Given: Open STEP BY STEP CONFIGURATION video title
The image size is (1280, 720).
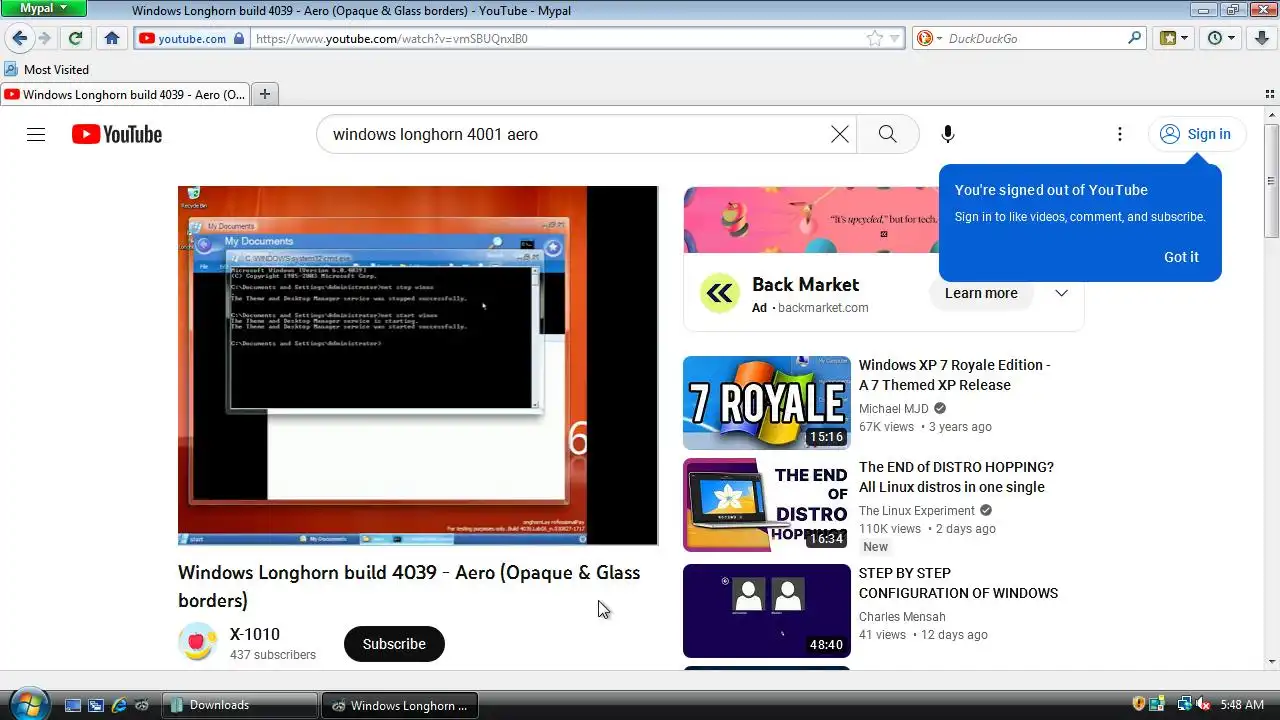Looking at the screenshot, I should (958, 583).
